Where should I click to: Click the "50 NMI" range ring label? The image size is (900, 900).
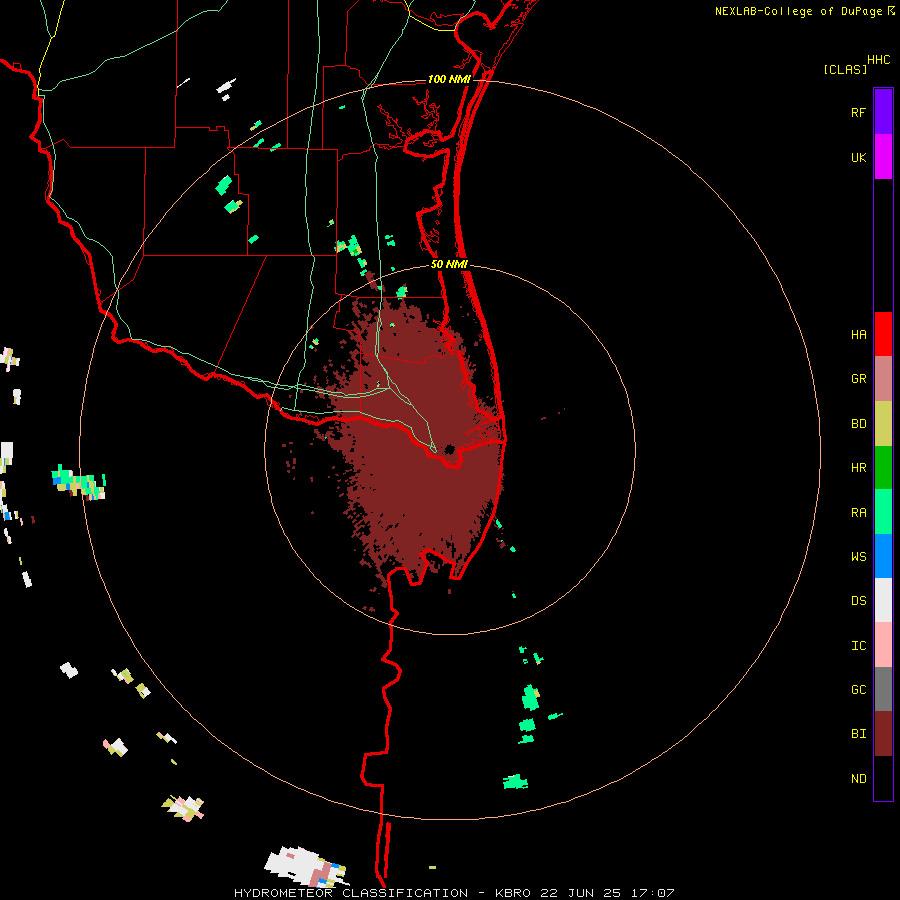[x=449, y=264]
